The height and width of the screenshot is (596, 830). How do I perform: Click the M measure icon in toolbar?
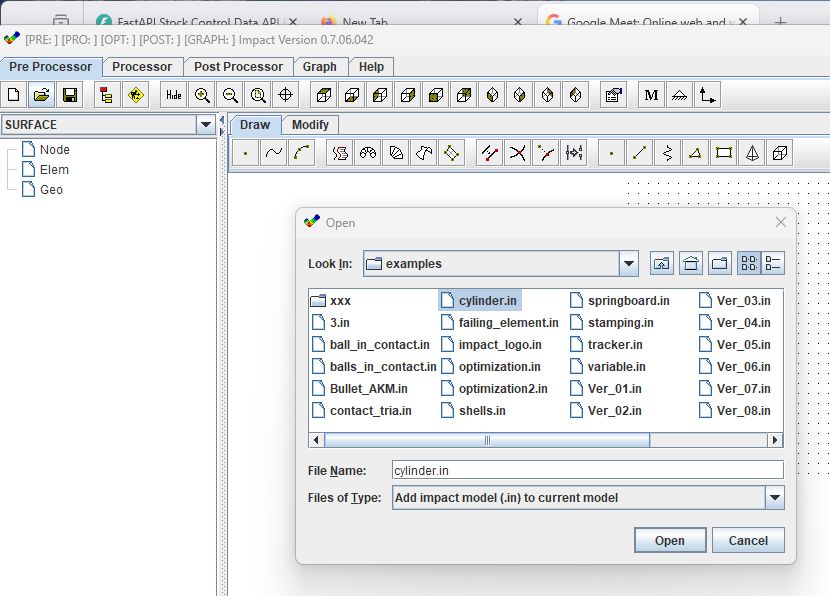pyautogui.click(x=651, y=95)
